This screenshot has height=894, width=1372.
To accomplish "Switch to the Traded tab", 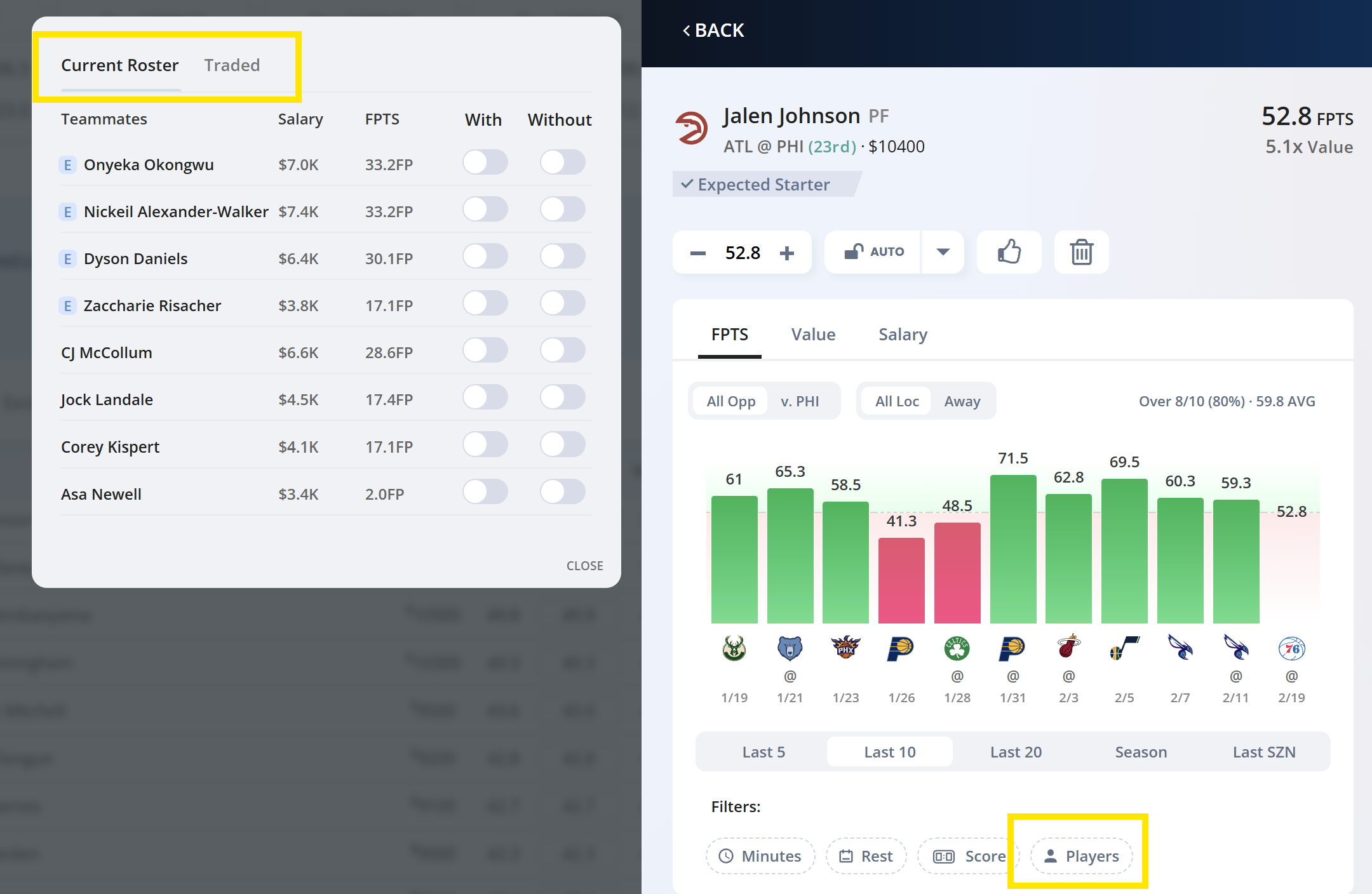I will [232, 65].
